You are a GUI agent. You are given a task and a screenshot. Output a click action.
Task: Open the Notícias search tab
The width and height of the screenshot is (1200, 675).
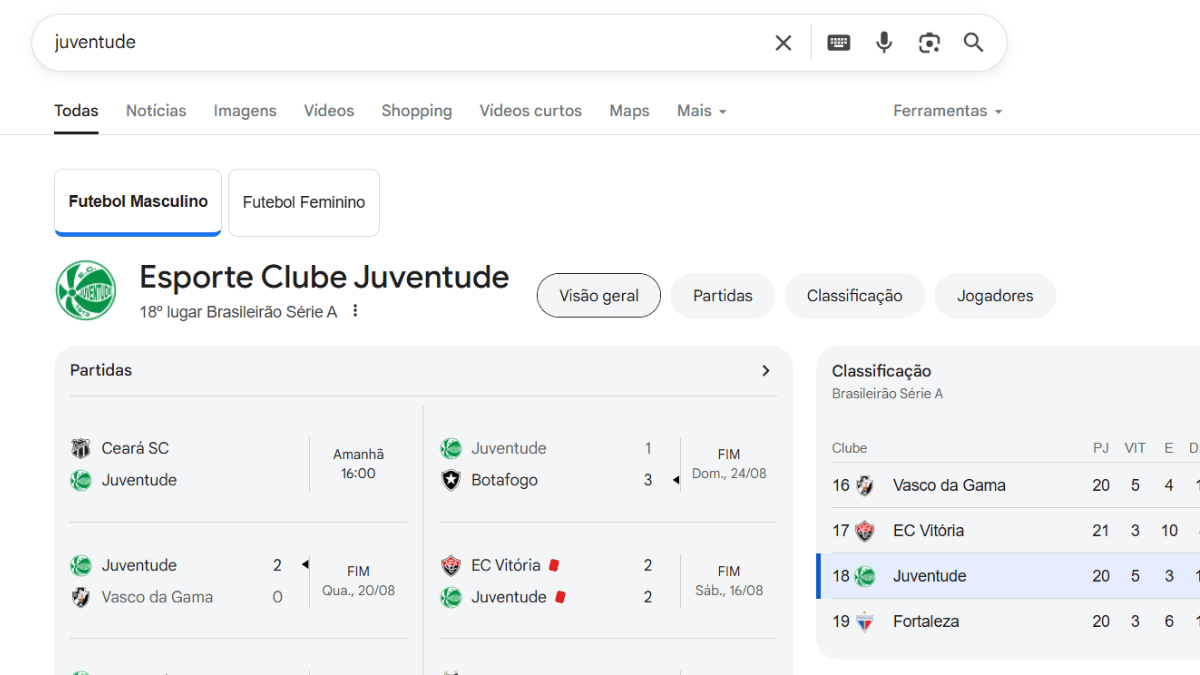(x=156, y=111)
